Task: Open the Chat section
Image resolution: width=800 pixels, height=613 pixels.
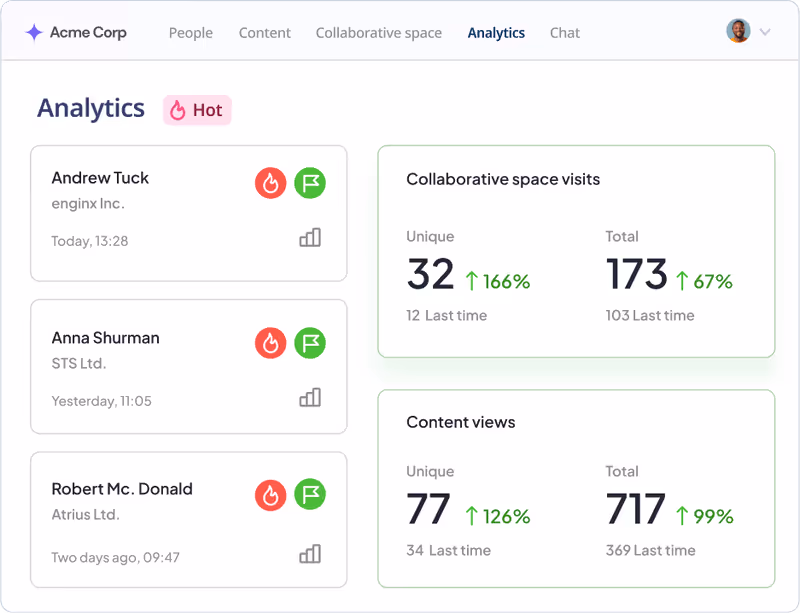Action: tap(564, 33)
